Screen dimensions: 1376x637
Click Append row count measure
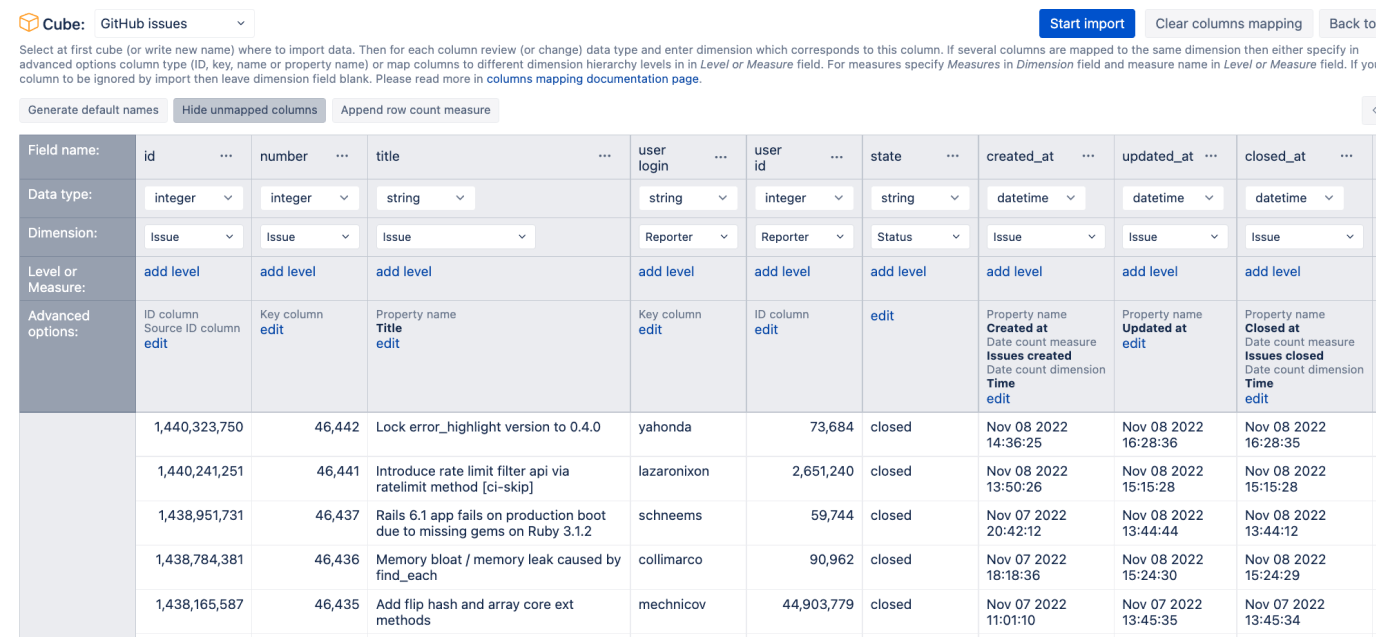415,110
